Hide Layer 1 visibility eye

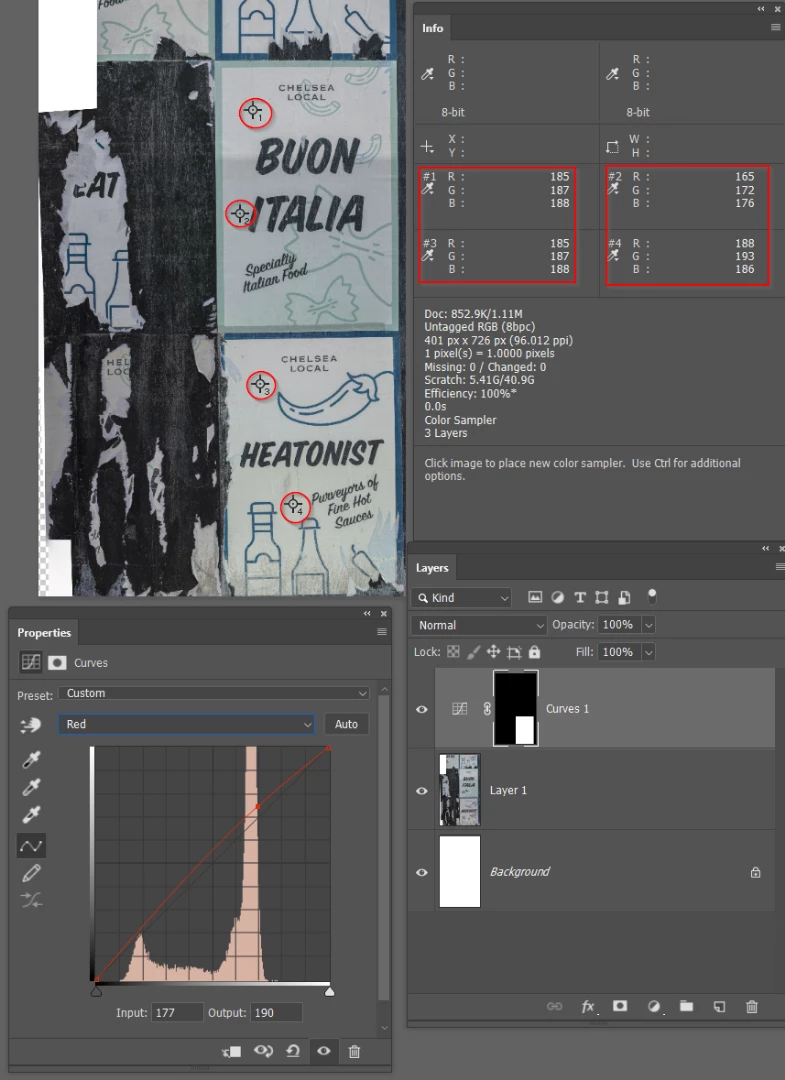coord(422,791)
